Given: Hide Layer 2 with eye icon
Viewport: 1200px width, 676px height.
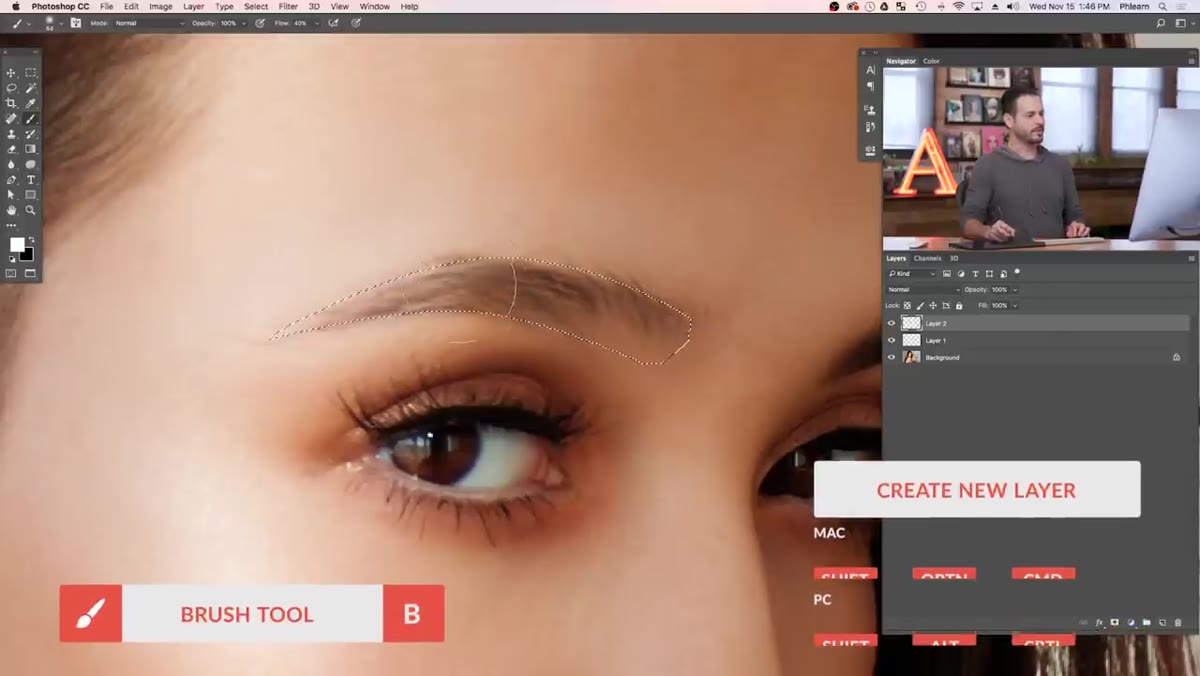Looking at the screenshot, I should pos(892,323).
